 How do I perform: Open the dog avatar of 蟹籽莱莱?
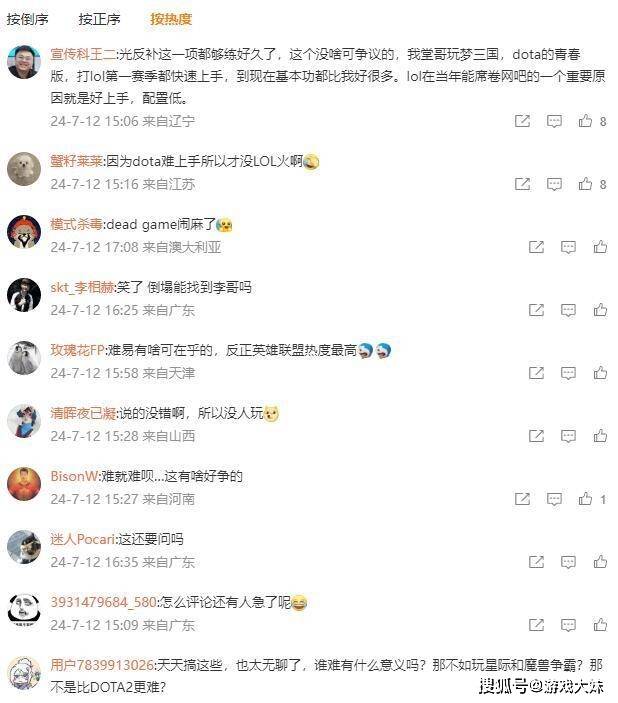[x=24, y=169]
